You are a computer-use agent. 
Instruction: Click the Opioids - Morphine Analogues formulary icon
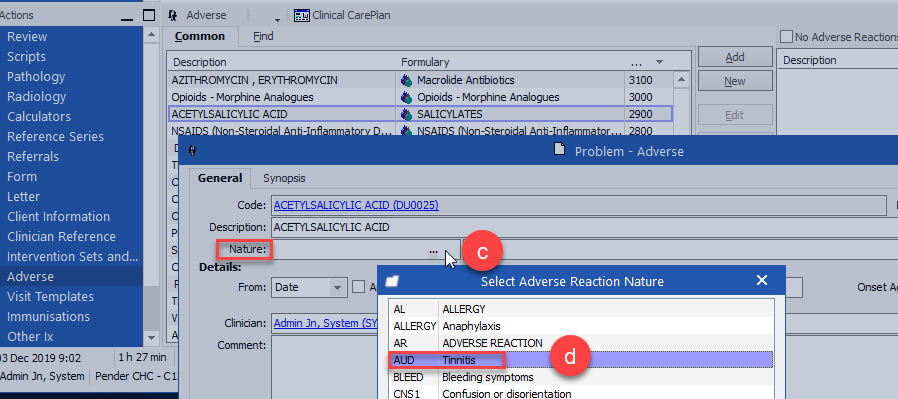point(406,97)
